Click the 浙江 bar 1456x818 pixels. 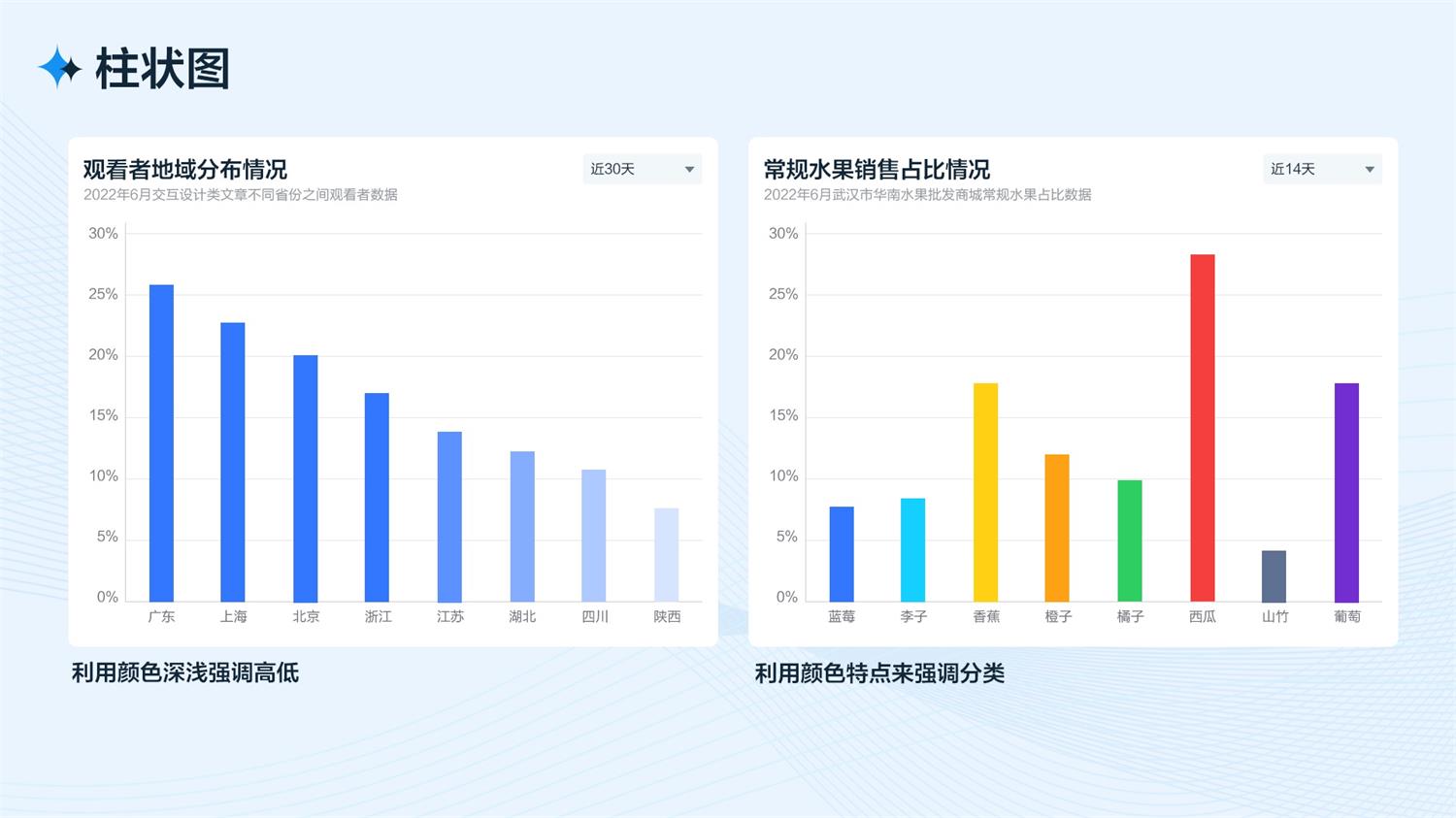[x=377, y=497]
